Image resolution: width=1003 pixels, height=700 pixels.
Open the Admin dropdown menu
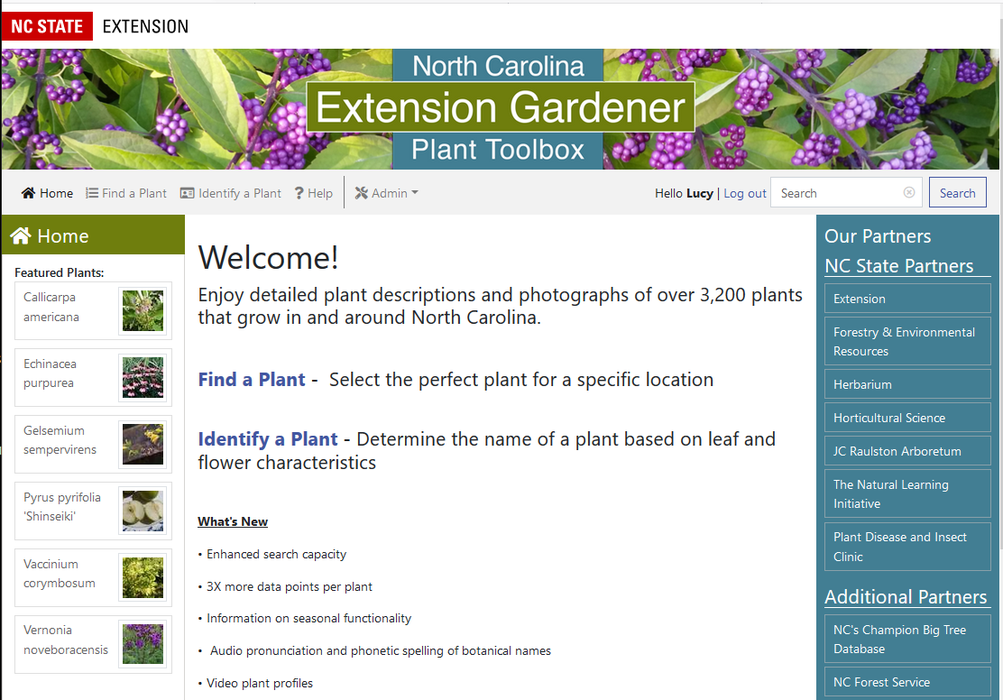point(386,193)
